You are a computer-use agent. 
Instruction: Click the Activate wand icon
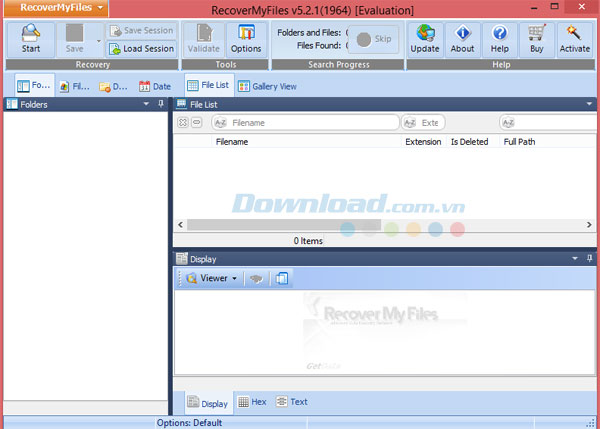pyautogui.click(x=575, y=39)
